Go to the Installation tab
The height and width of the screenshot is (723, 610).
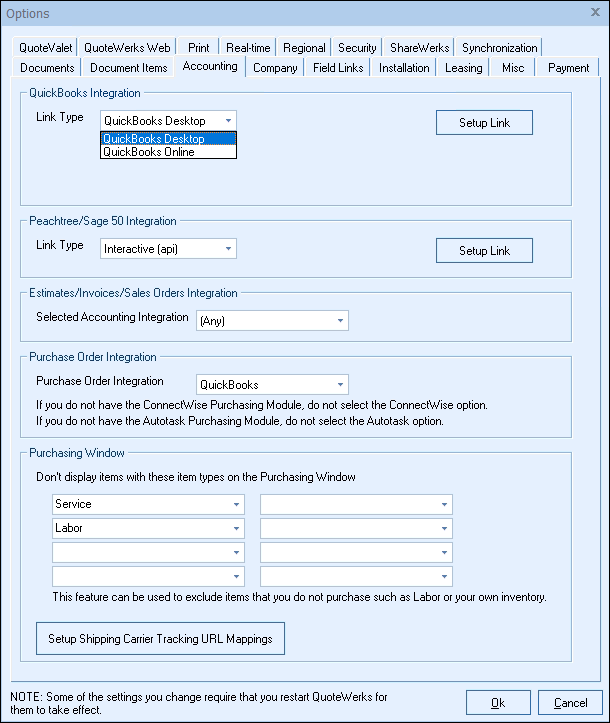pyautogui.click(x=404, y=68)
